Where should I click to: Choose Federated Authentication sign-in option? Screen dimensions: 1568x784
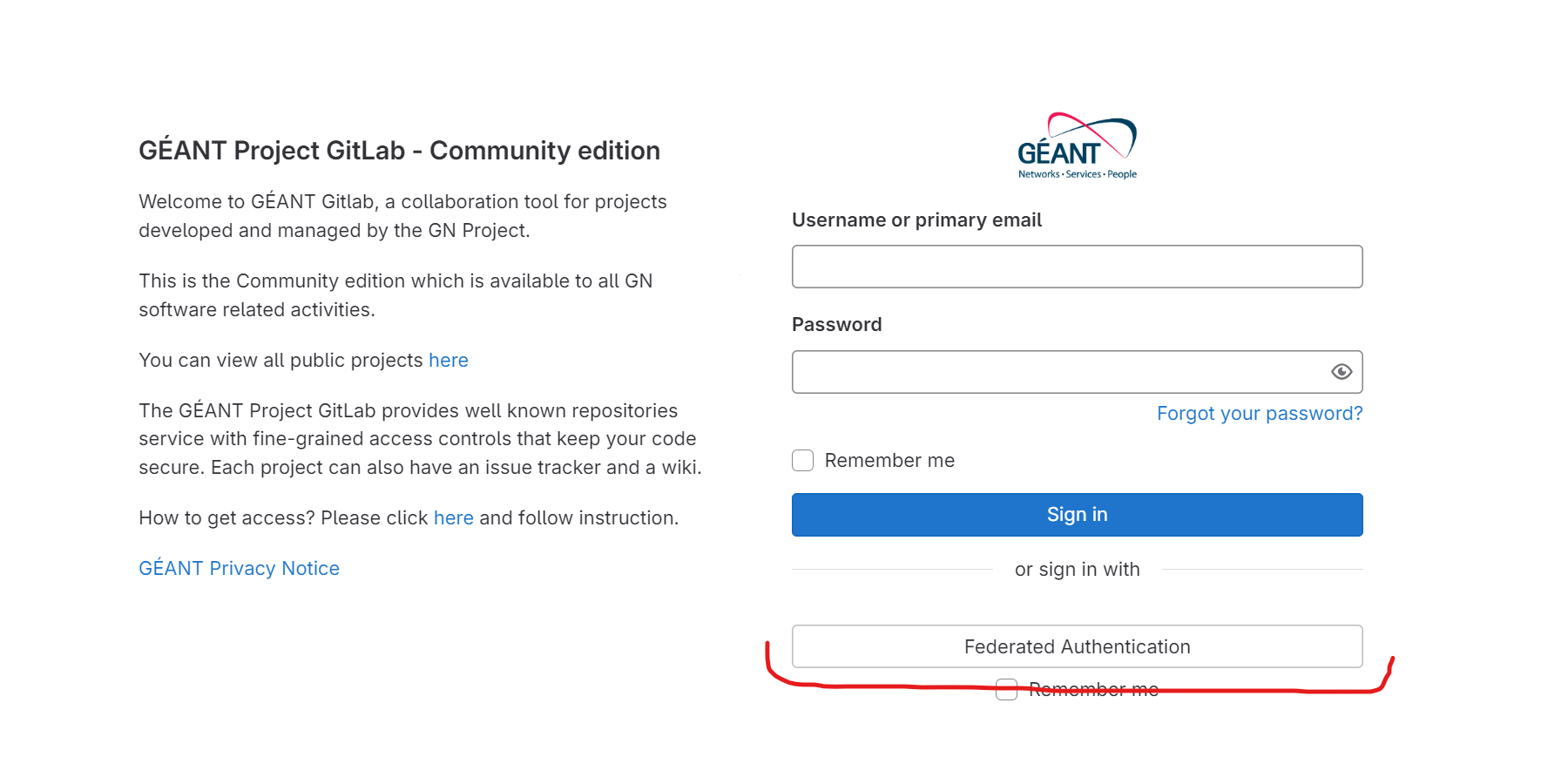1077,646
